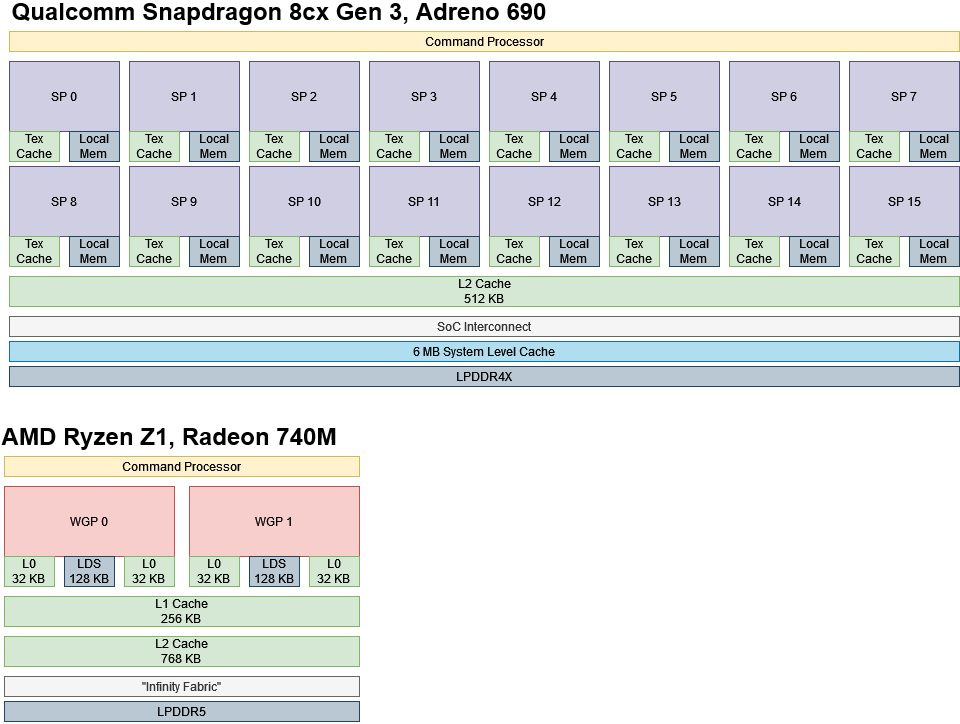Click the second L0 32 KB box under WGP 0

tap(149, 572)
